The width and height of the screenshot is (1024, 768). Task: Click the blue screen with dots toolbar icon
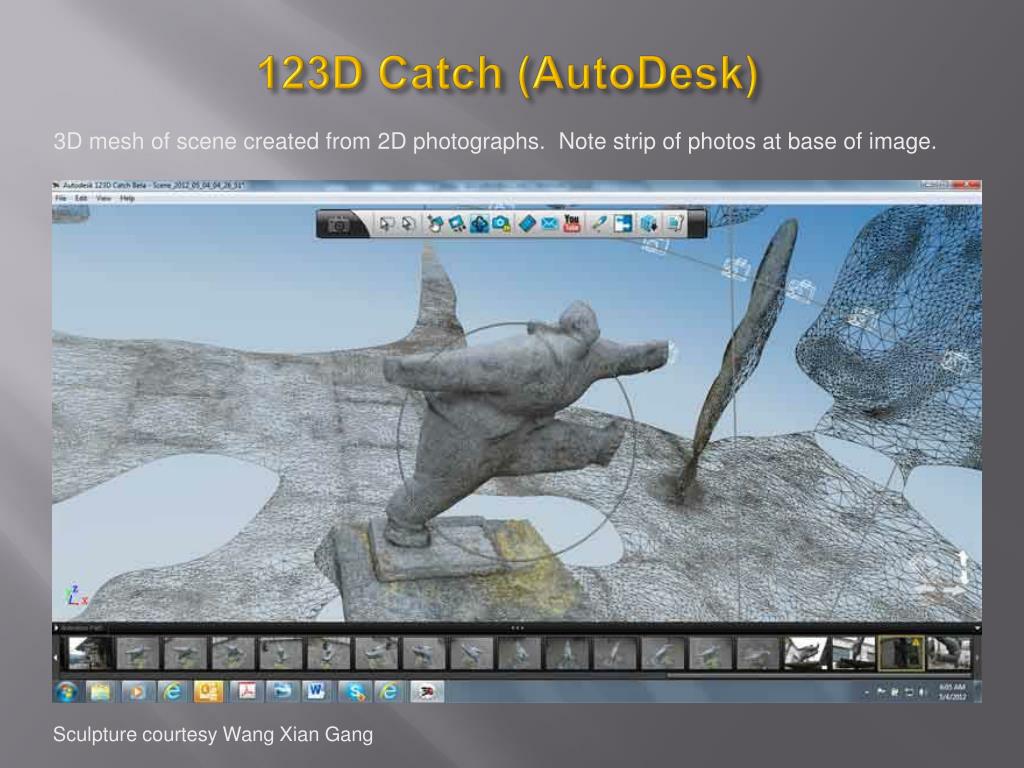pyautogui.click(x=456, y=225)
